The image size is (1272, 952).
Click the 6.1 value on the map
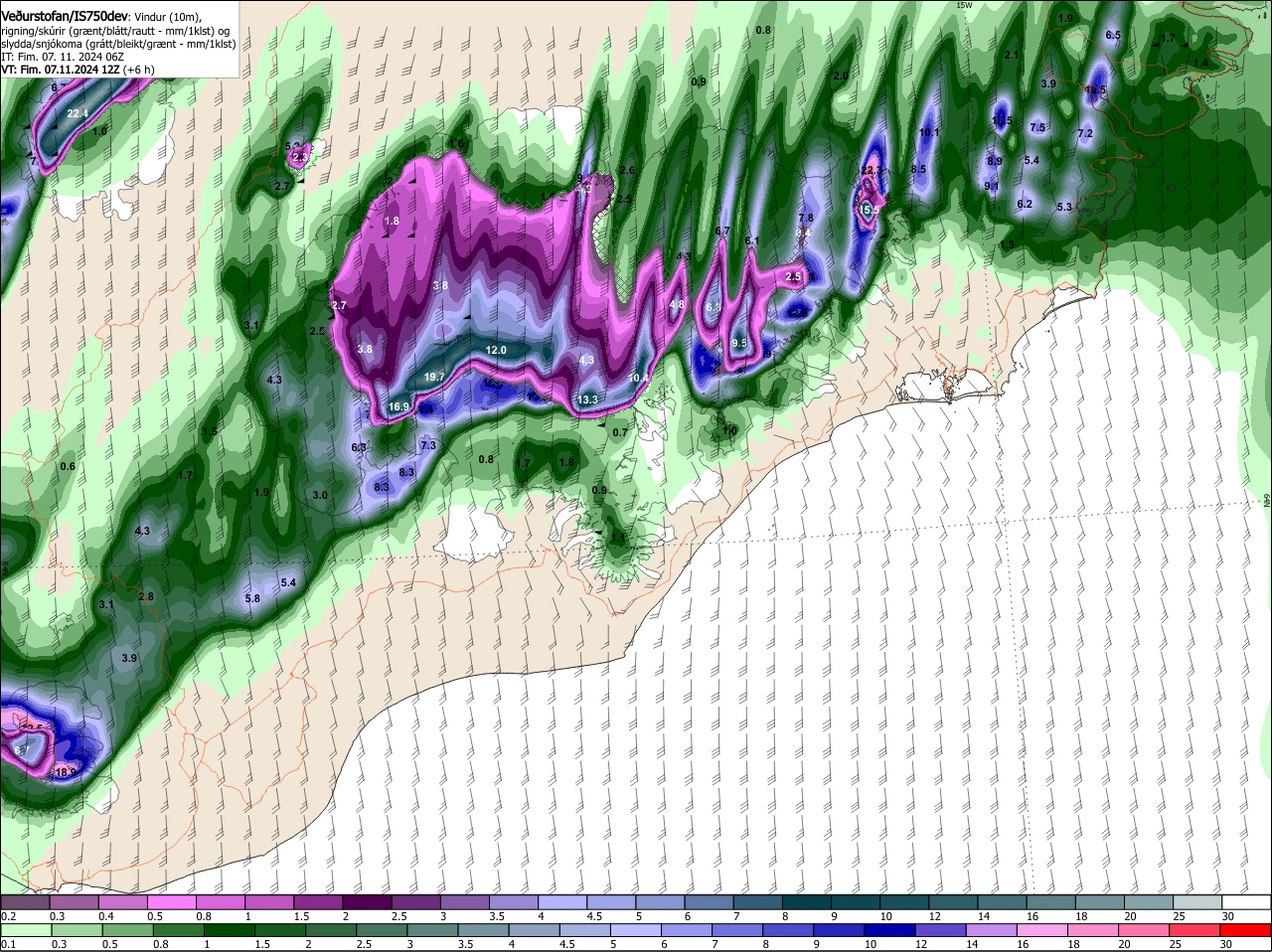(x=752, y=241)
